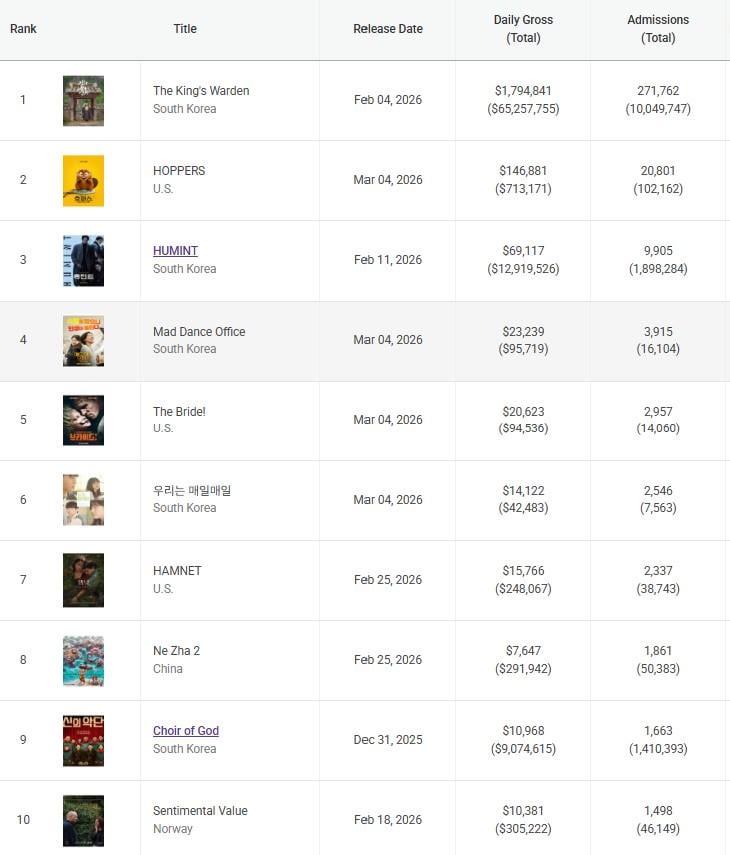Sort by the Rank column header
This screenshot has height=855, width=730.
pos(23,29)
